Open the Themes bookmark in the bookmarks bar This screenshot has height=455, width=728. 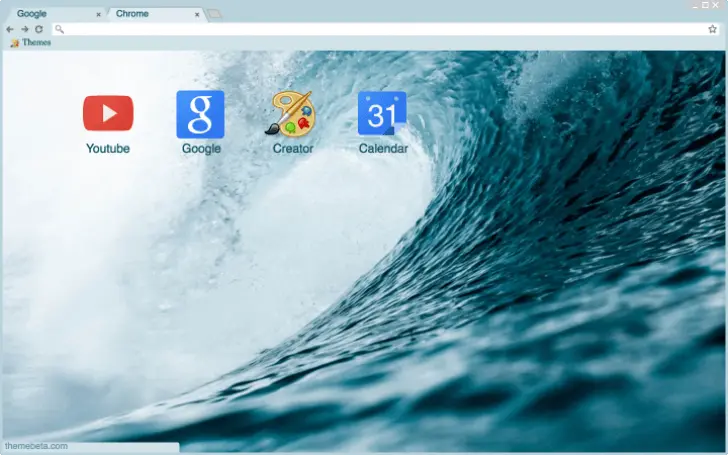point(30,43)
